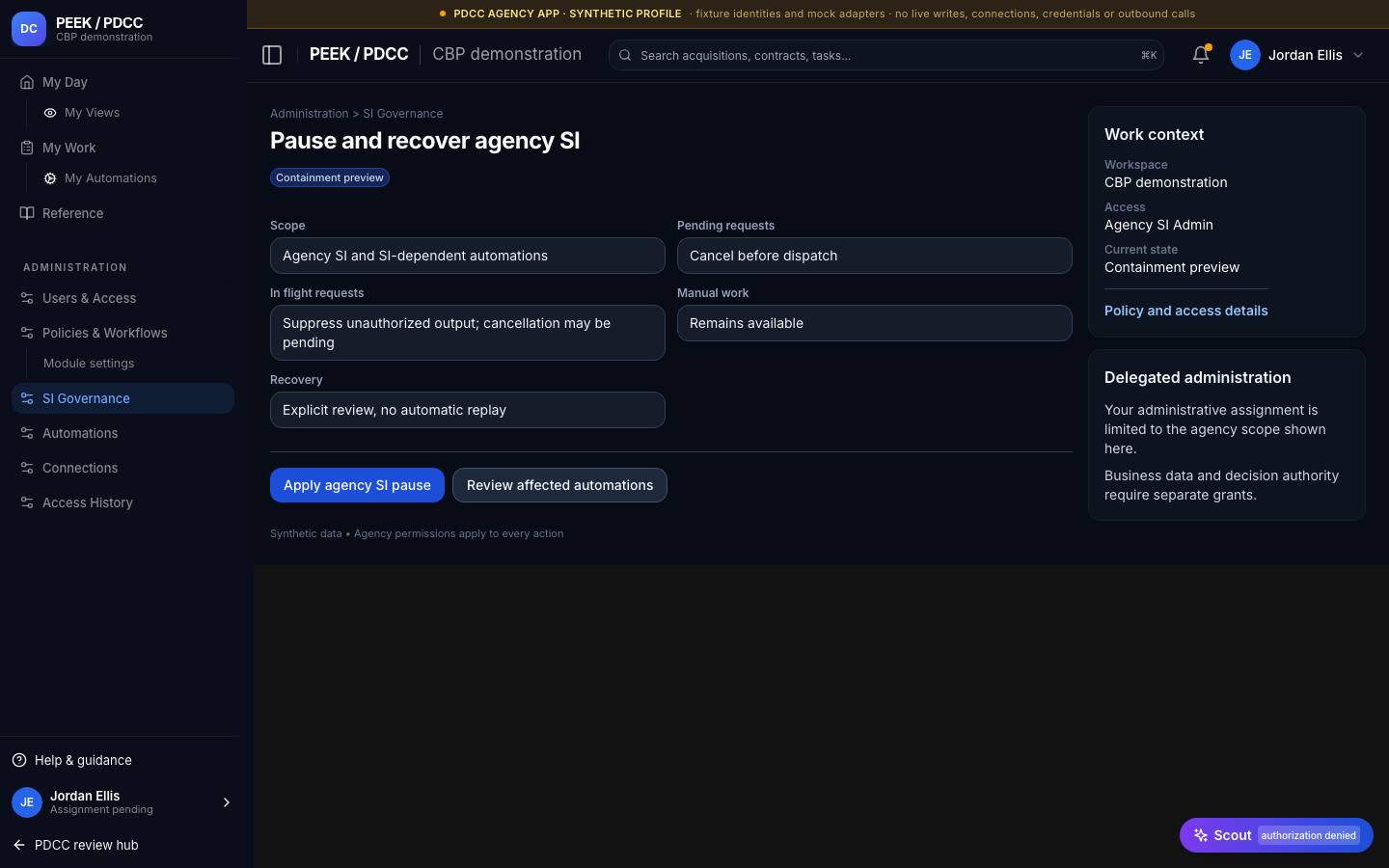Click the authorization denied tag

[1308, 835]
